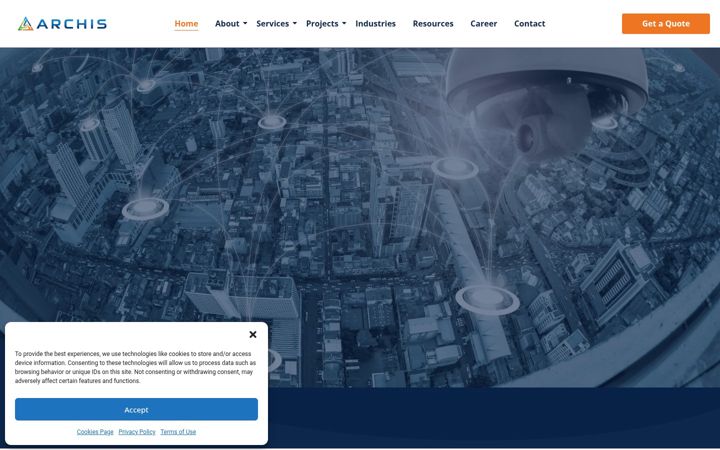Expand the Projects dropdown arrow
The width and height of the screenshot is (720, 450).
click(x=344, y=23)
